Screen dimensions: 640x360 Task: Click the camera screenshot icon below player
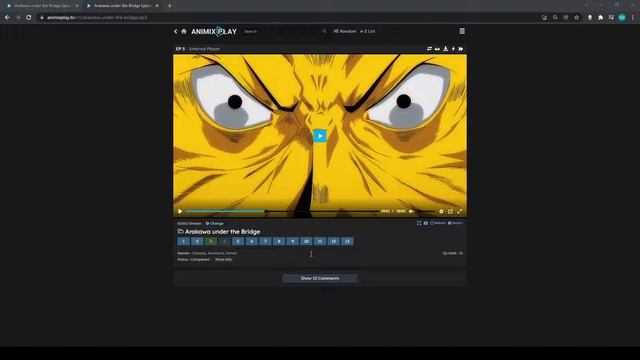(426, 223)
